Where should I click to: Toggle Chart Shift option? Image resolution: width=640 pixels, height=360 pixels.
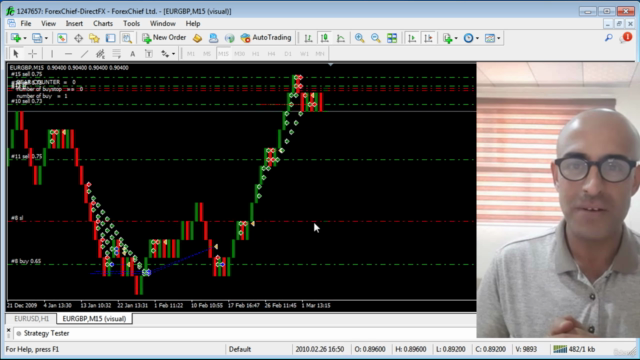point(428,38)
